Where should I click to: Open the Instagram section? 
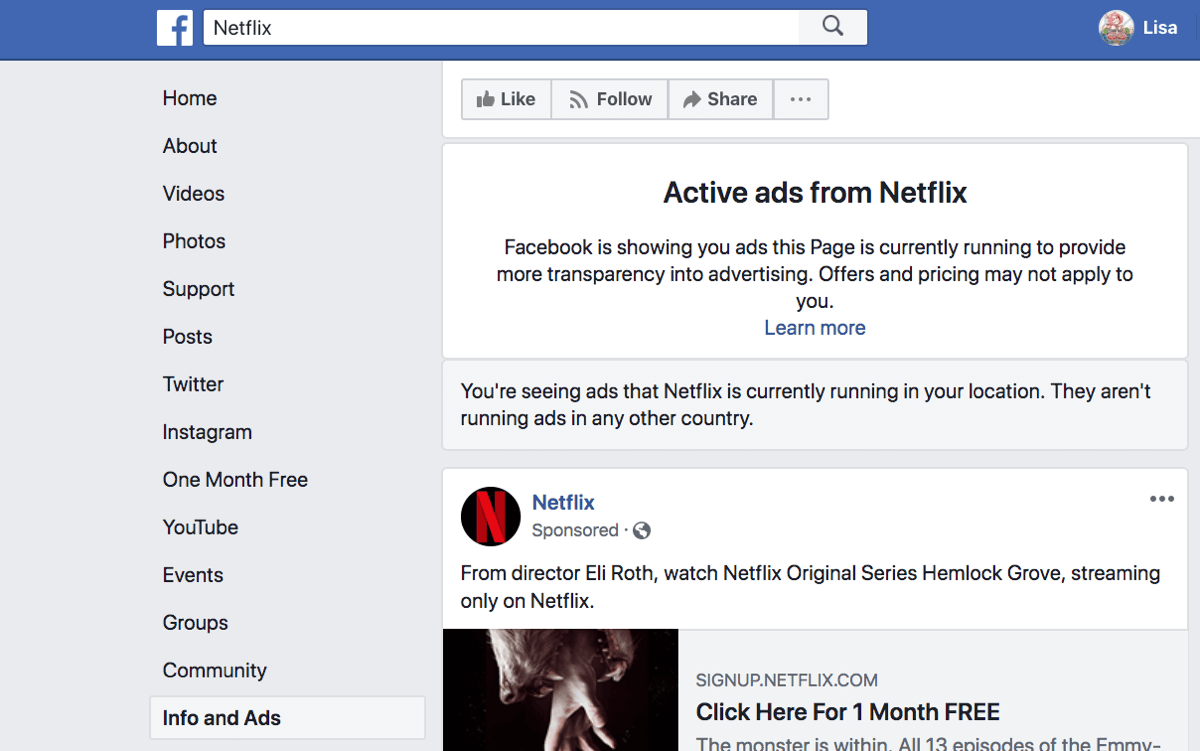[x=207, y=432]
